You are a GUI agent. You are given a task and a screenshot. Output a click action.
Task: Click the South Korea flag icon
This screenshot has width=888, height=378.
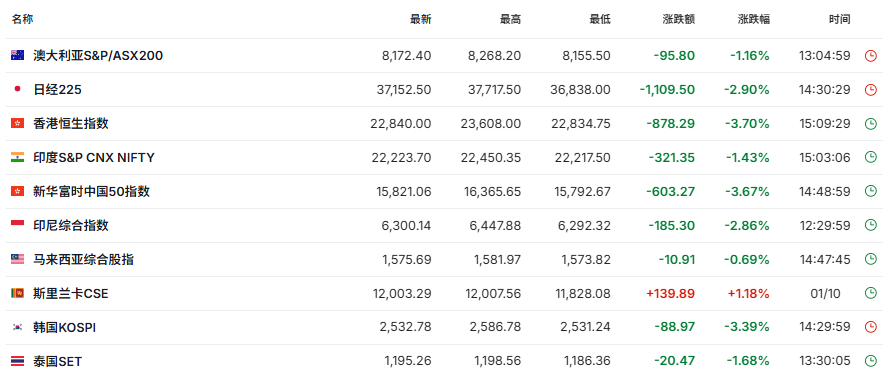point(17,328)
